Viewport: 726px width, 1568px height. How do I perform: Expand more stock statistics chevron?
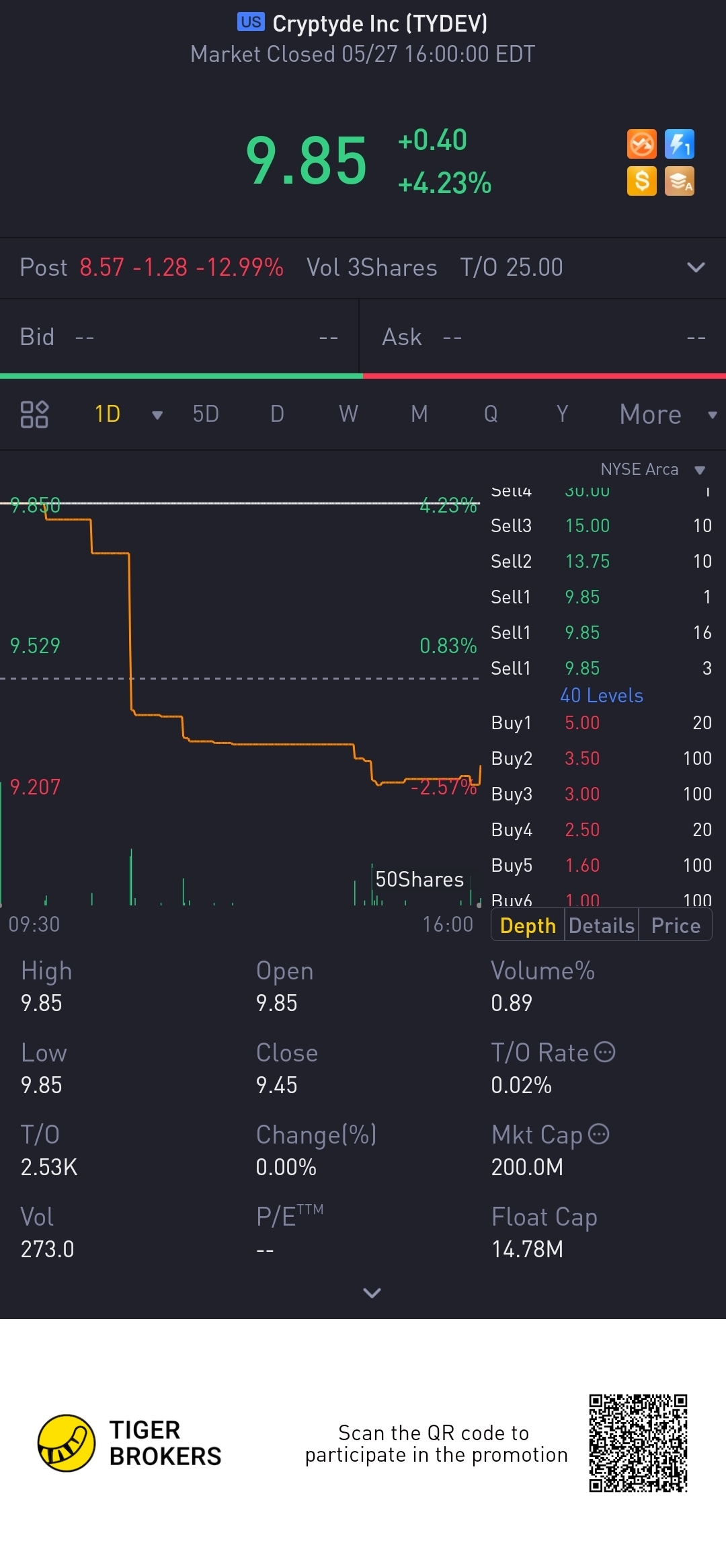coord(372,1293)
